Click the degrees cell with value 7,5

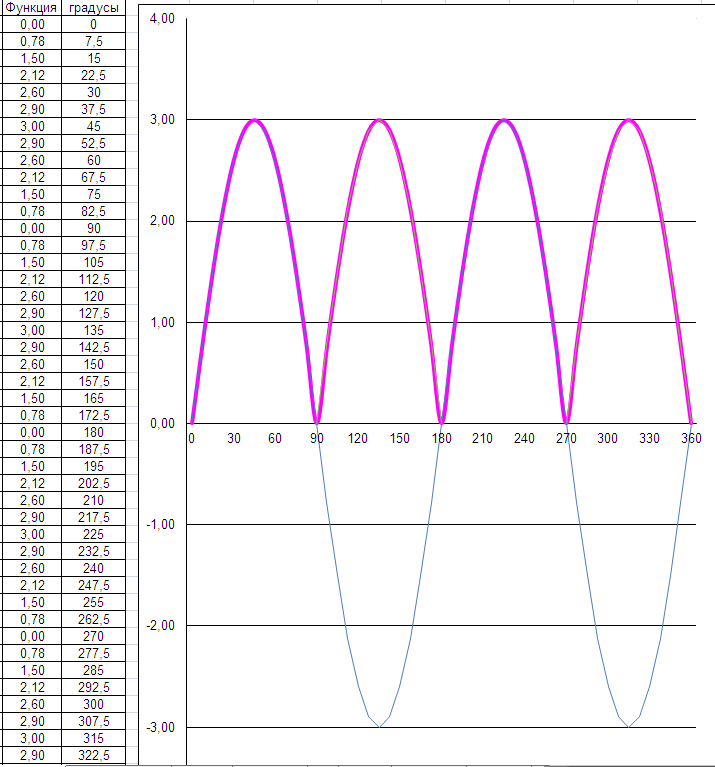click(x=93, y=42)
